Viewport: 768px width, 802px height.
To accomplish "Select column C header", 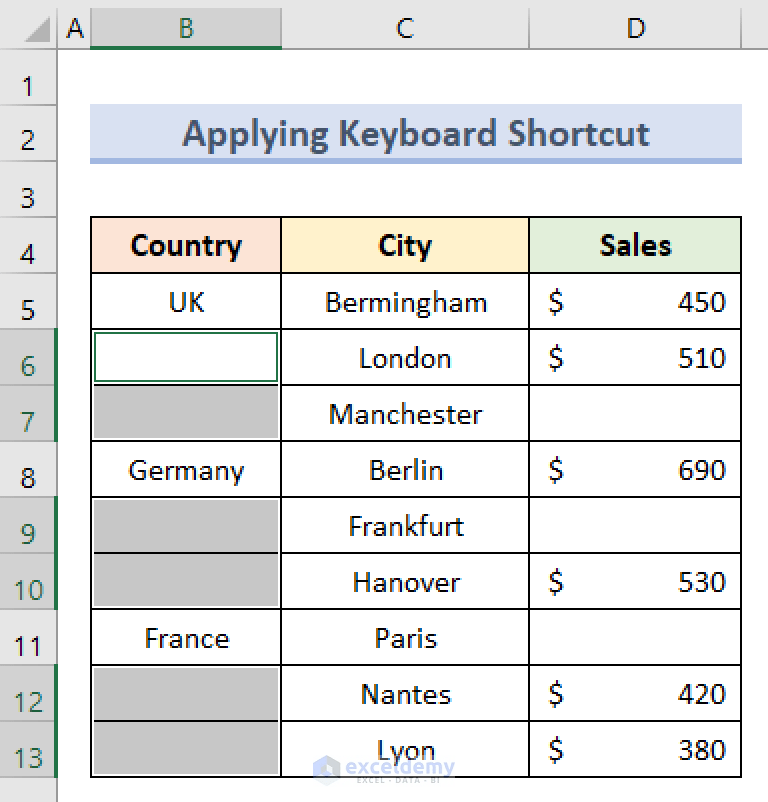I will click(x=403, y=28).
